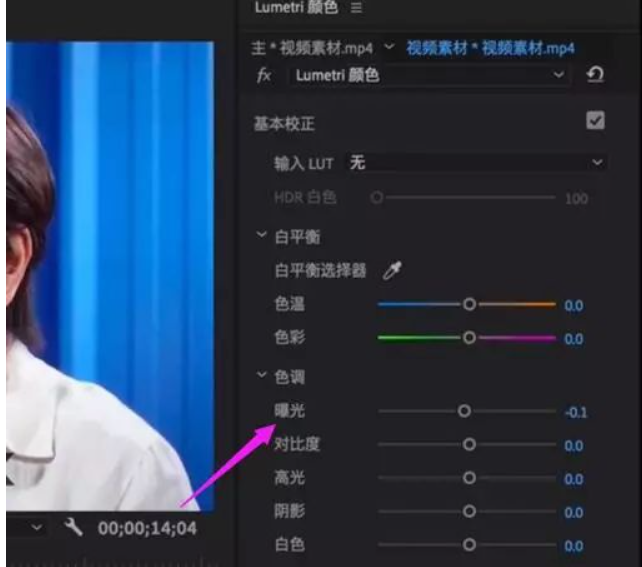Click the reset effect arrow icon
The image size is (642, 567).
[x=595, y=75]
